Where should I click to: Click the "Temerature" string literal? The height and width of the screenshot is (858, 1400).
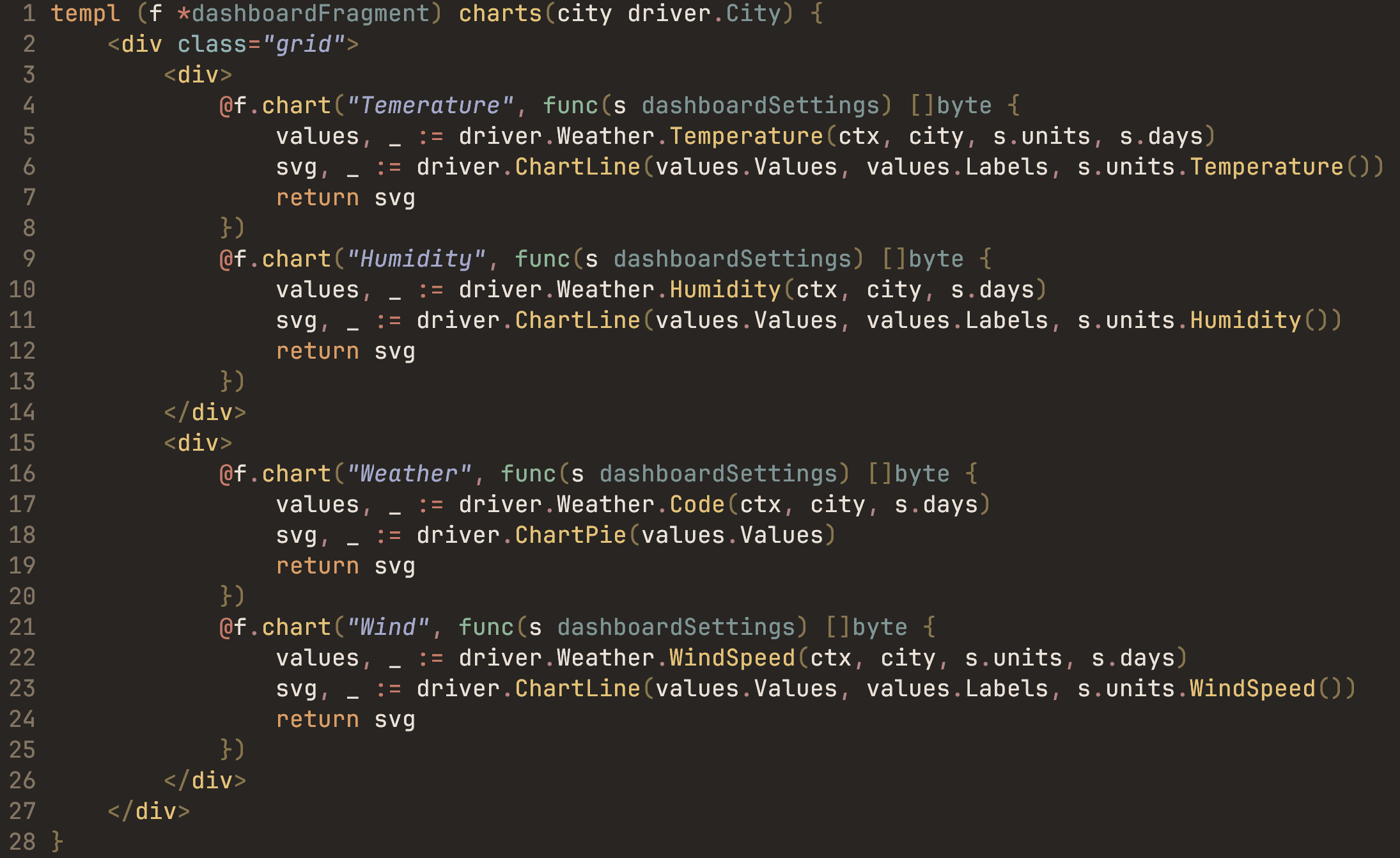(x=430, y=105)
